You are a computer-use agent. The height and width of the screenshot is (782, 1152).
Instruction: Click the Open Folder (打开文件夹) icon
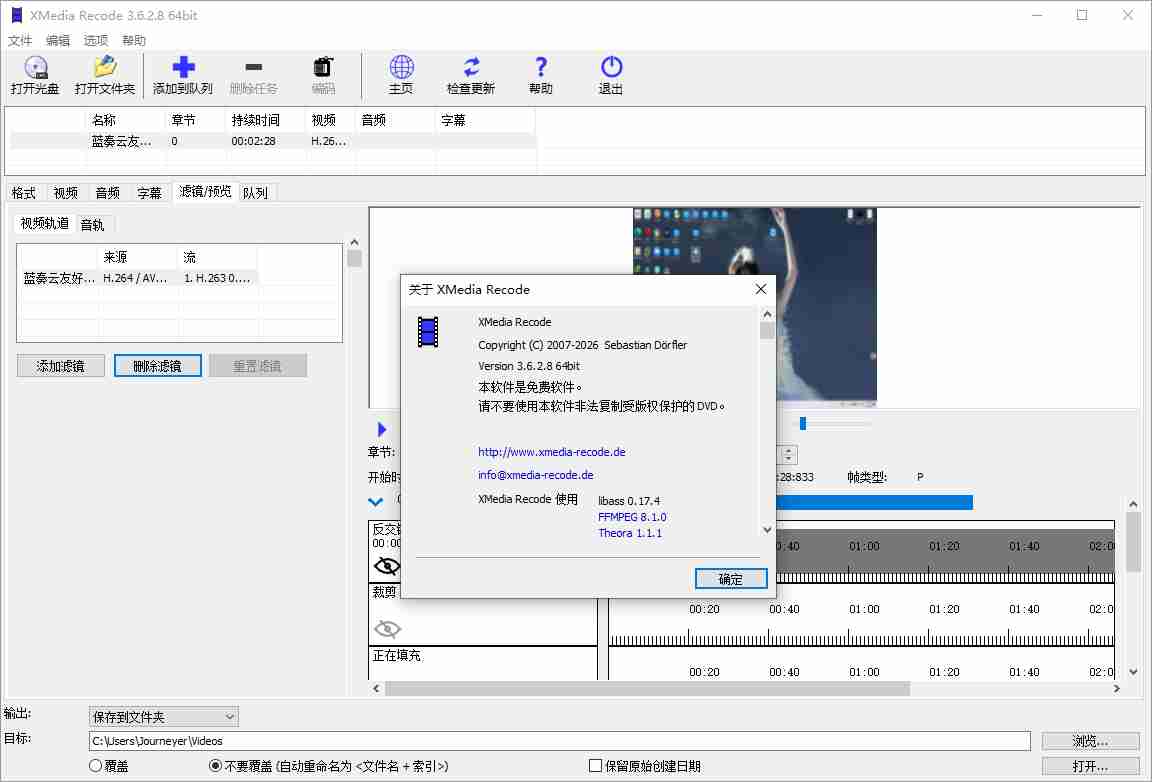point(104,68)
